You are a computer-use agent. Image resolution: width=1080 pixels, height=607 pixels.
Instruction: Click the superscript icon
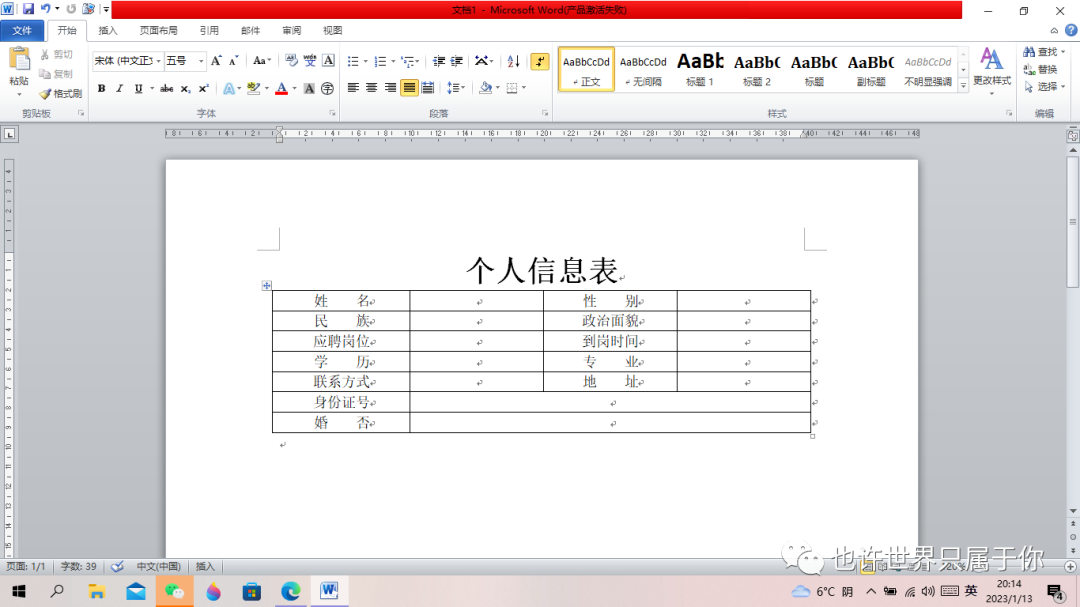203,88
